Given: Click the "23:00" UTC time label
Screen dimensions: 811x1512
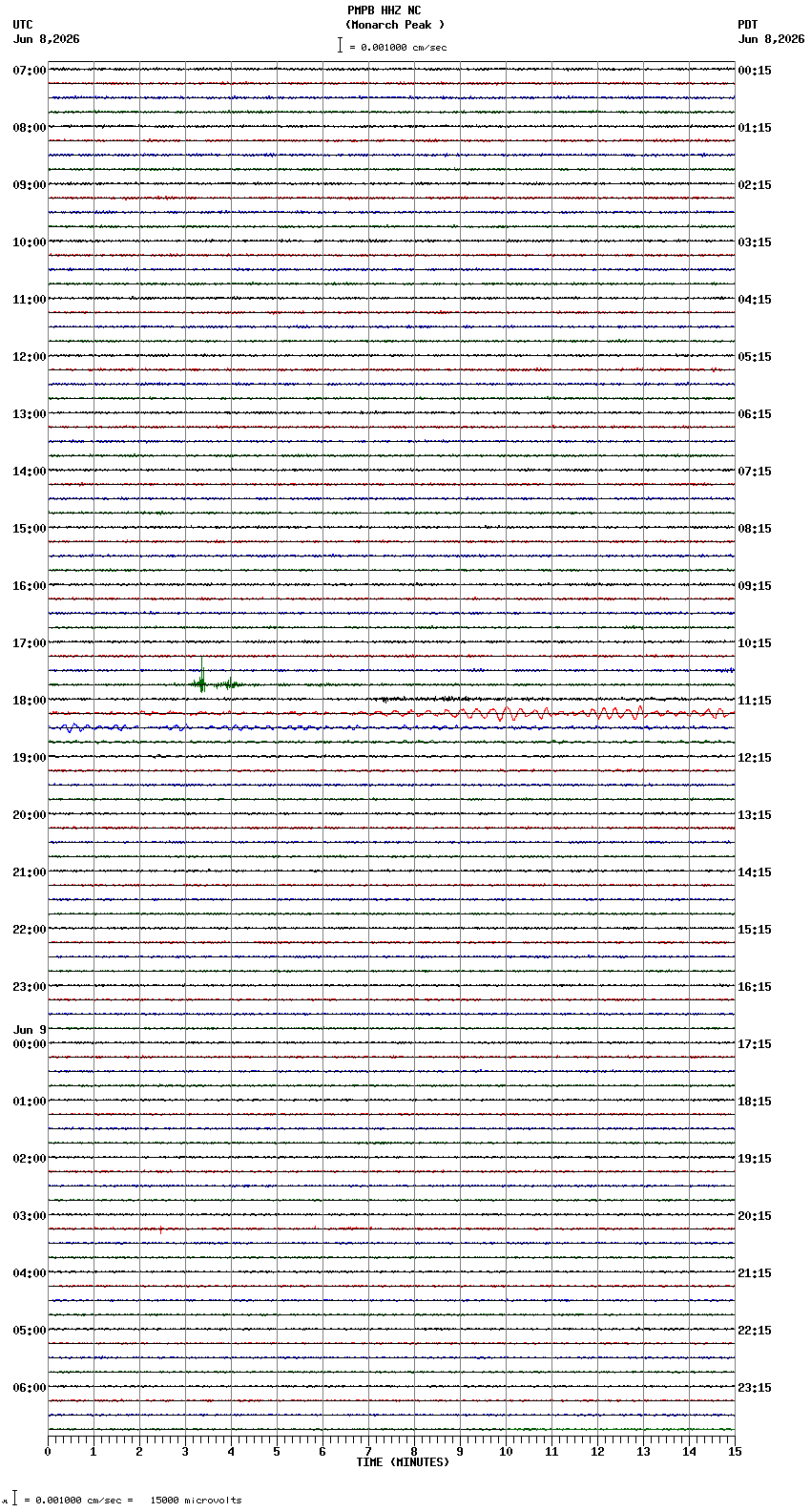Looking at the screenshot, I should point(30,987).
